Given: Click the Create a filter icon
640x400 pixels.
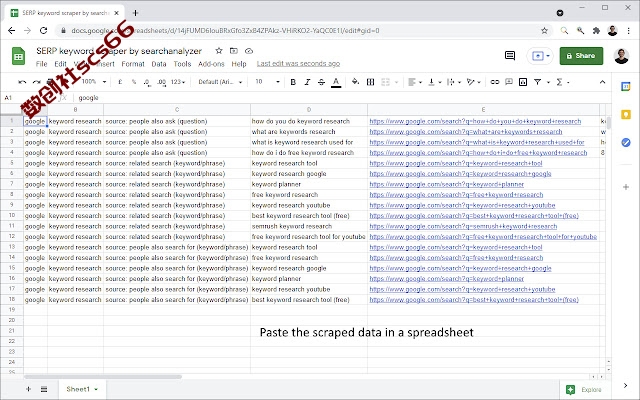Looking at the screenshot, I should (538, 82).
